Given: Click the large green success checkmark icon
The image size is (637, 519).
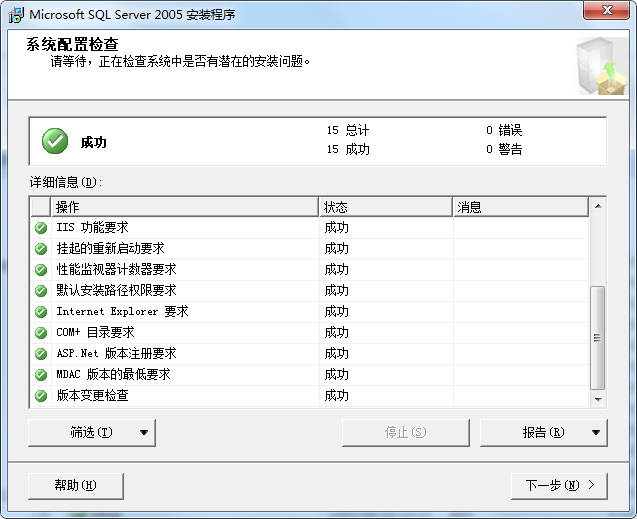Looking at the screenshot, I should point(55,141).
